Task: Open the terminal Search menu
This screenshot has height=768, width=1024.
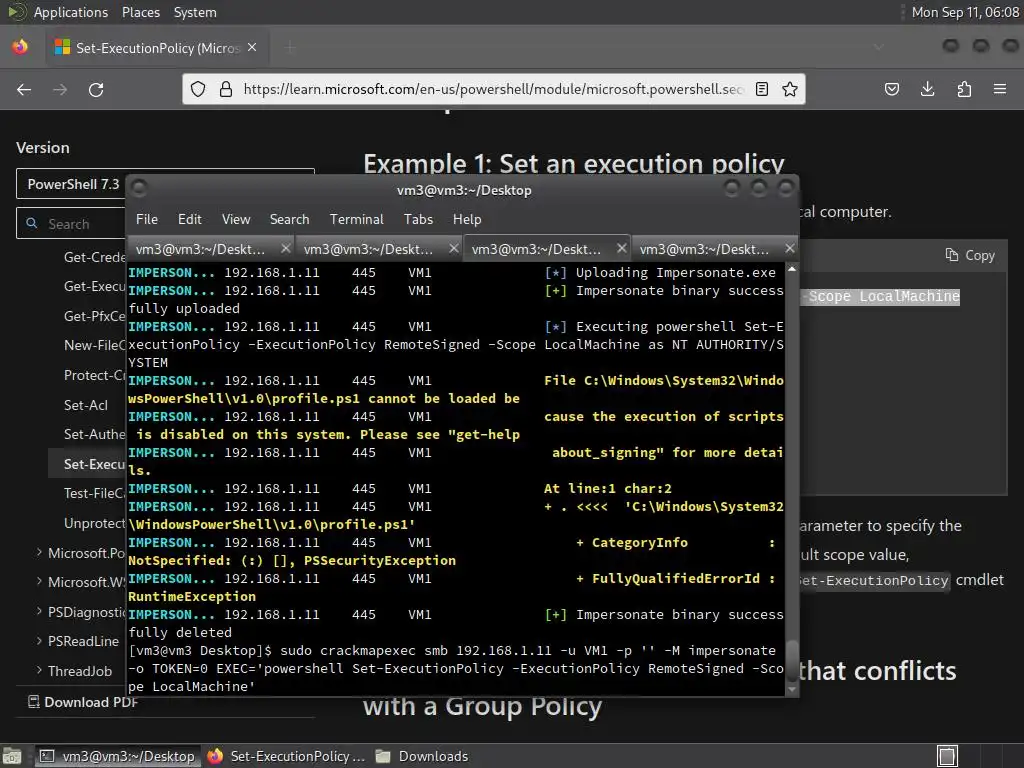Action: [x=289, y=219]
